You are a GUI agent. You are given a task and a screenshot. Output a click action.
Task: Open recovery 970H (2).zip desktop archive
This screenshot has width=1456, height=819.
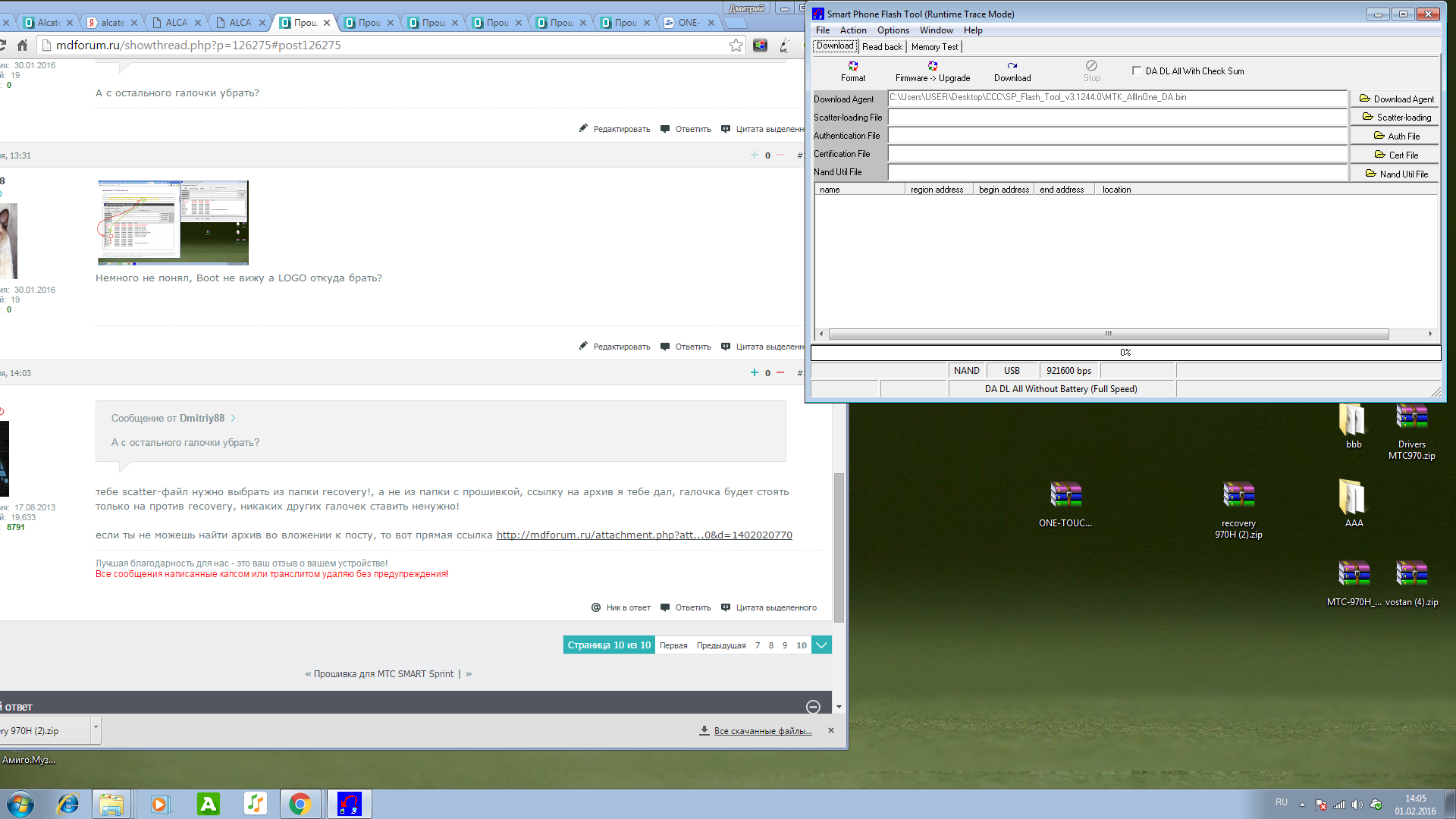(x=1238, y=495)
